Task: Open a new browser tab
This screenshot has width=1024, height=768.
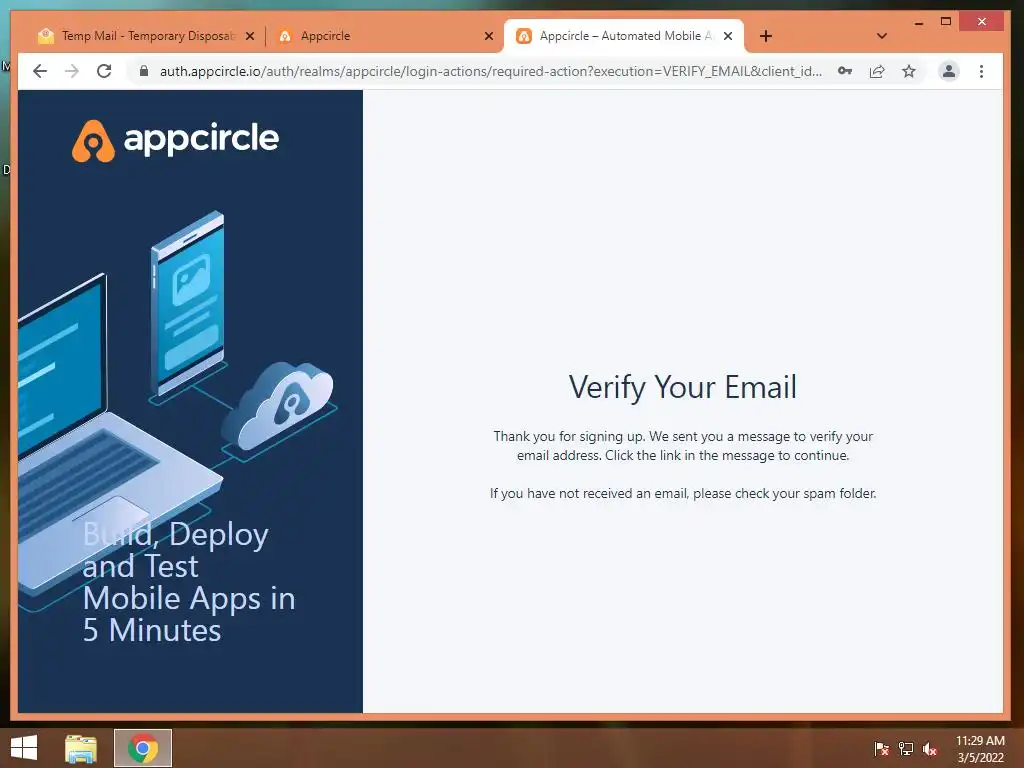Action: point(766,36)
